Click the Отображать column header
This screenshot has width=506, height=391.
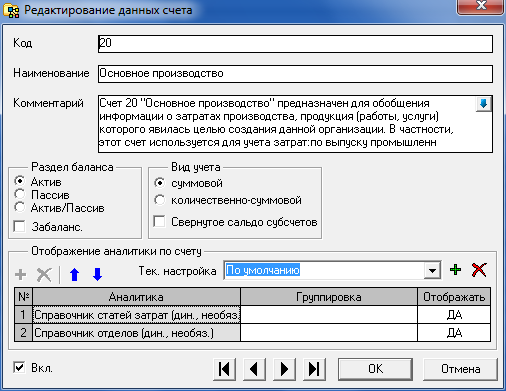[x=454, y=297]
